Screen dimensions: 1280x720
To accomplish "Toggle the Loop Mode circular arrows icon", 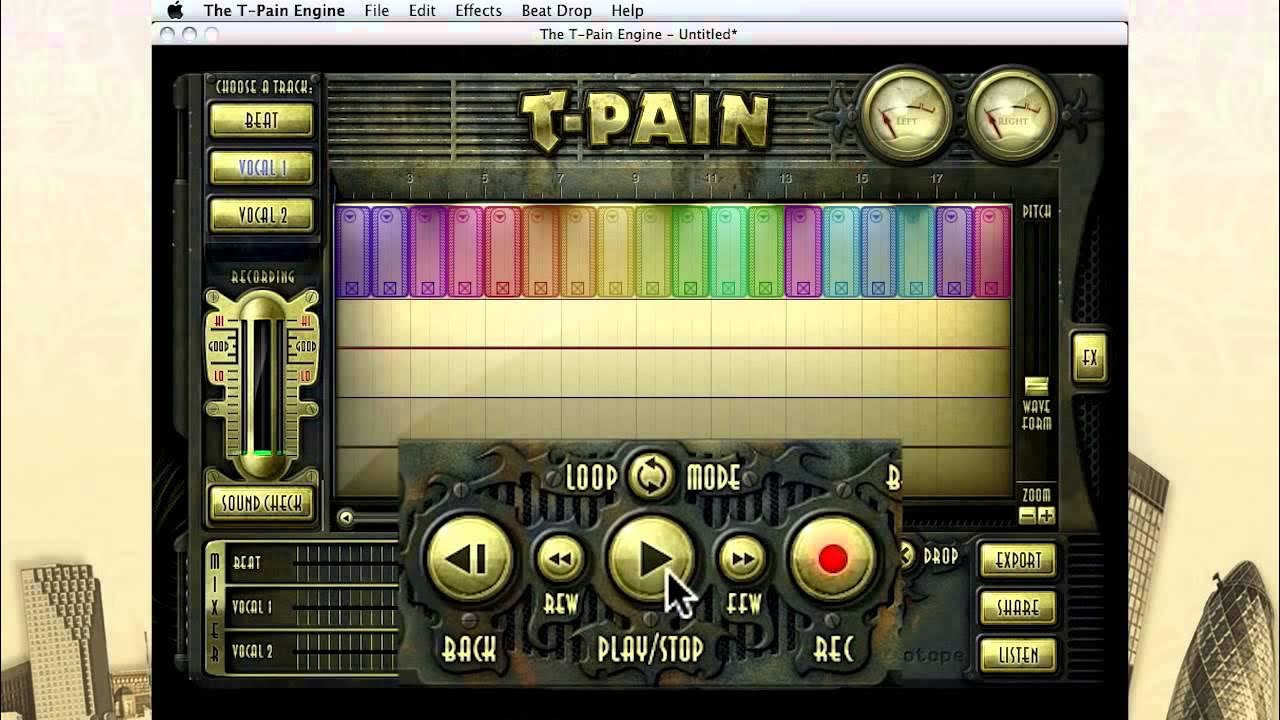I will [x=651, y=477].
